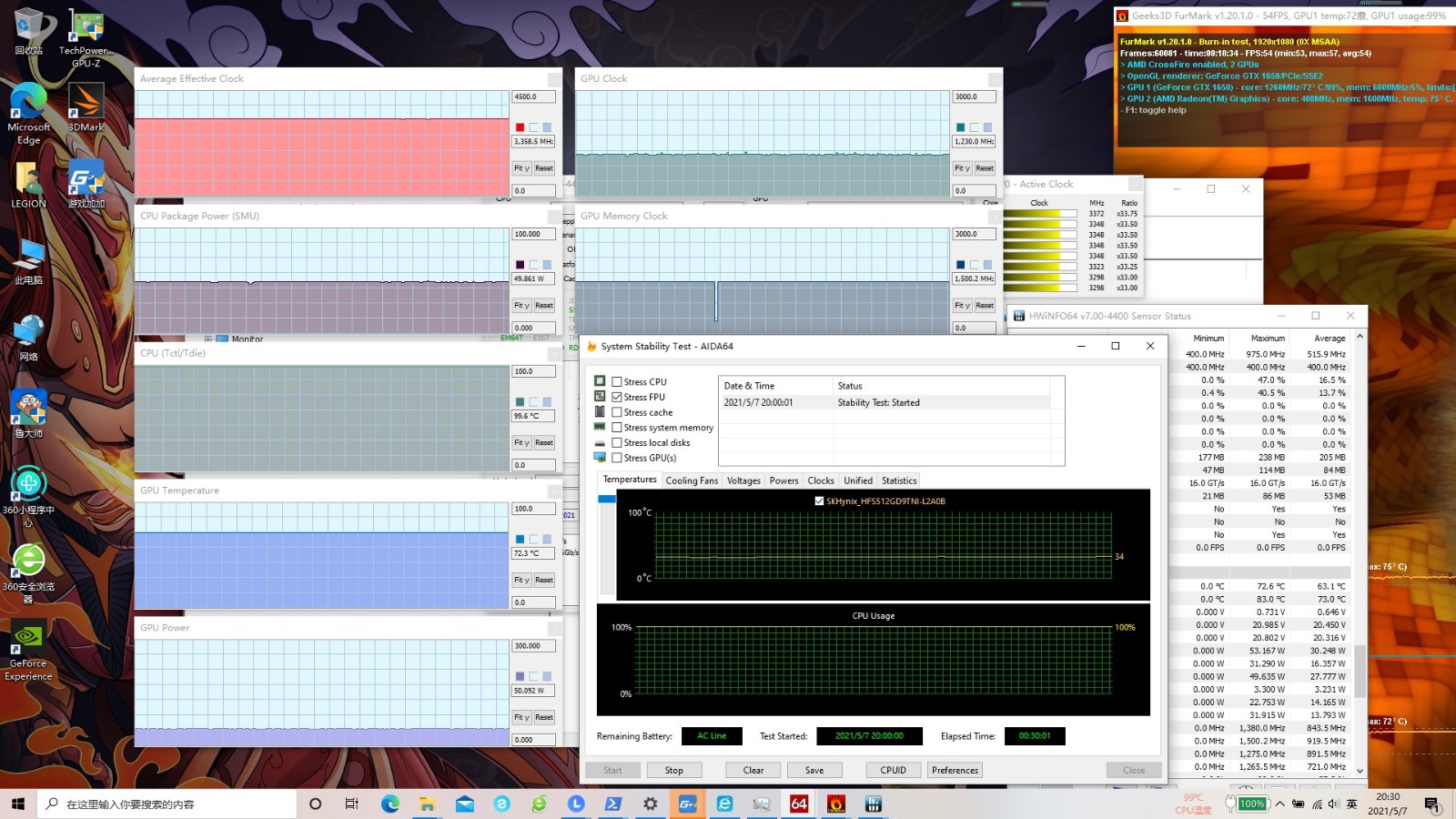Click the taskbar clock showing 20:30

point(1388,804)
